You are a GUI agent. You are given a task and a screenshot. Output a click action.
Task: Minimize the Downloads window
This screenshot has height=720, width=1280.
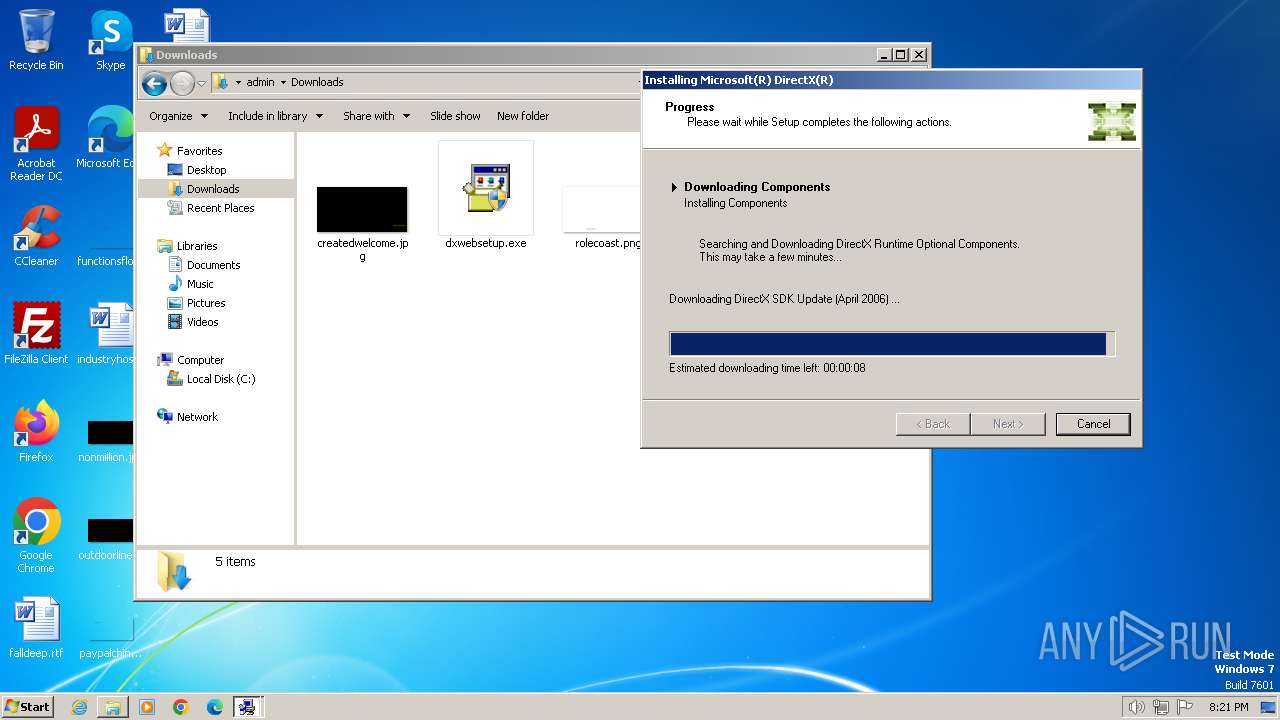tap(883, 55)
